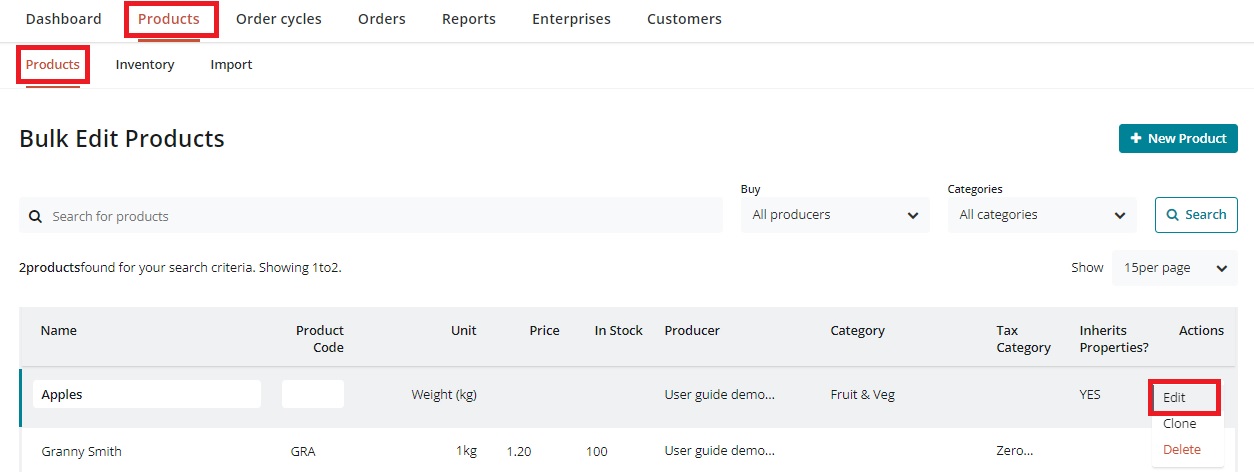Click the Apples name input field
This screenshot has height=472, width=1254.
(147, 394)
